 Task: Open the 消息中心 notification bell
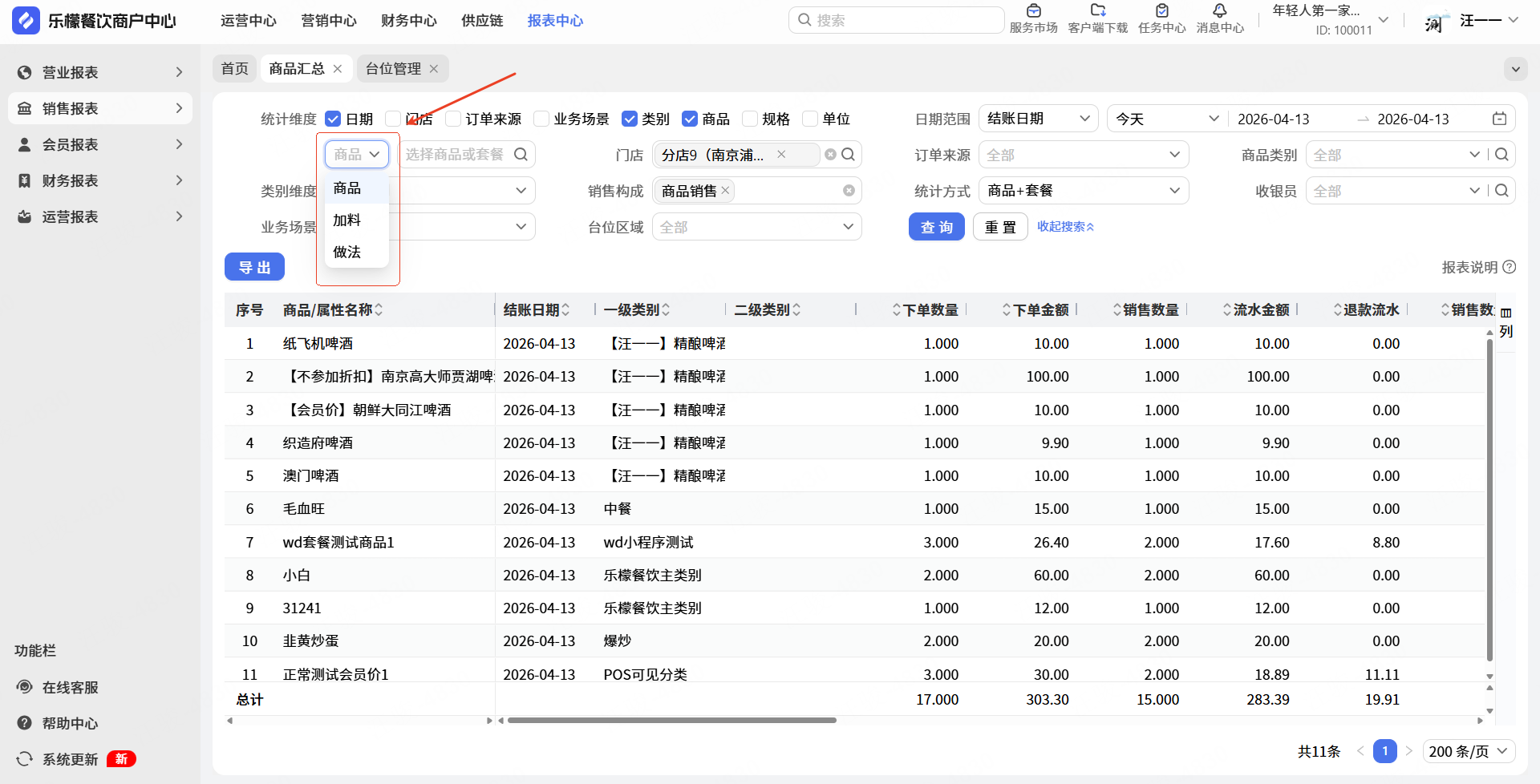tap(1219, 11)
